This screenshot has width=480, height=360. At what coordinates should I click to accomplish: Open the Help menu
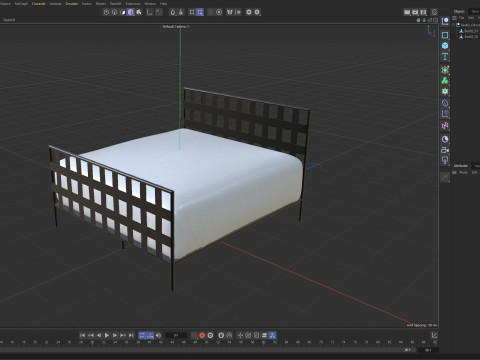[x=163, y=4]
